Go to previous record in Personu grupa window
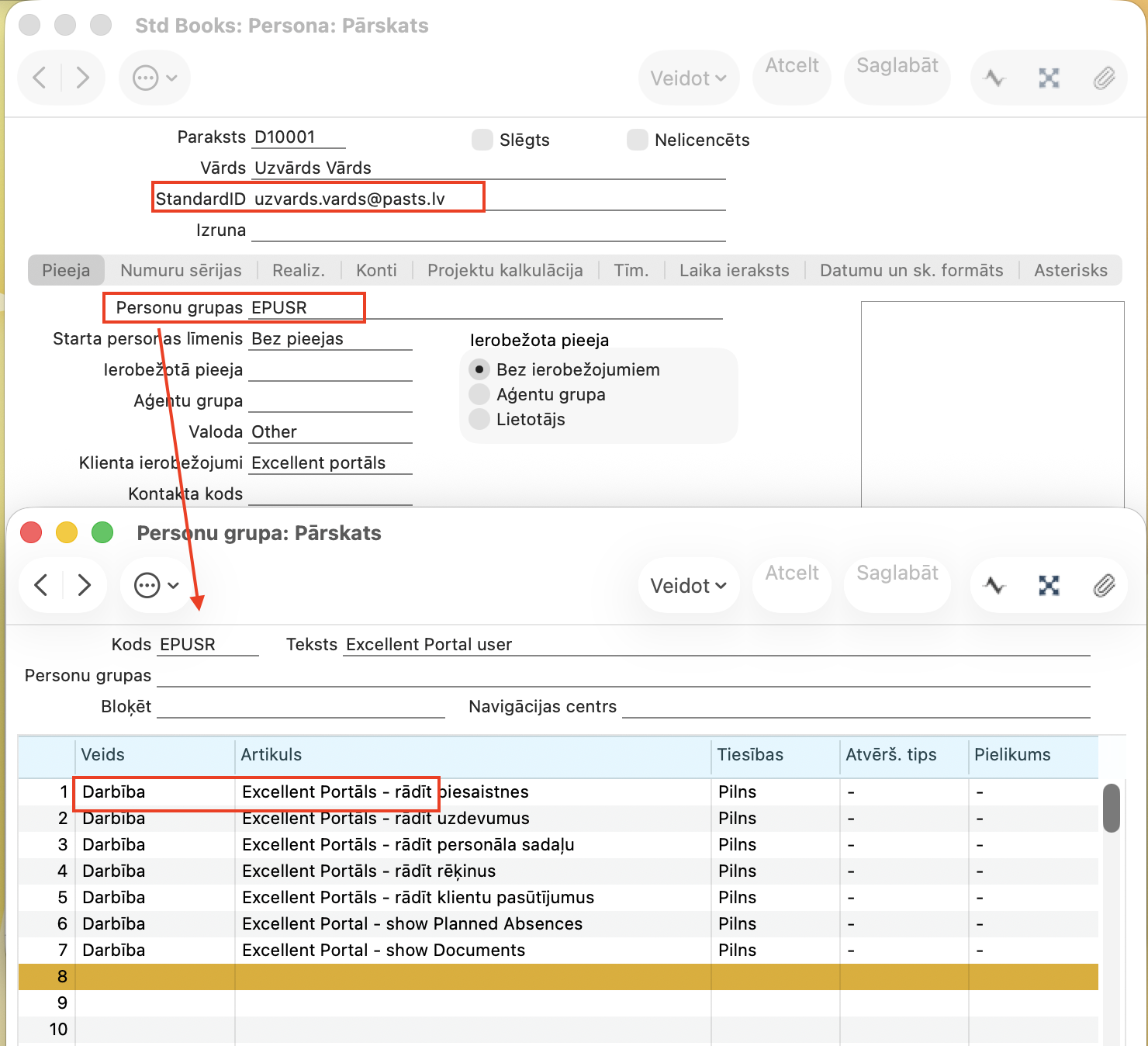The image size is (1148, 1046). point(42,585)
